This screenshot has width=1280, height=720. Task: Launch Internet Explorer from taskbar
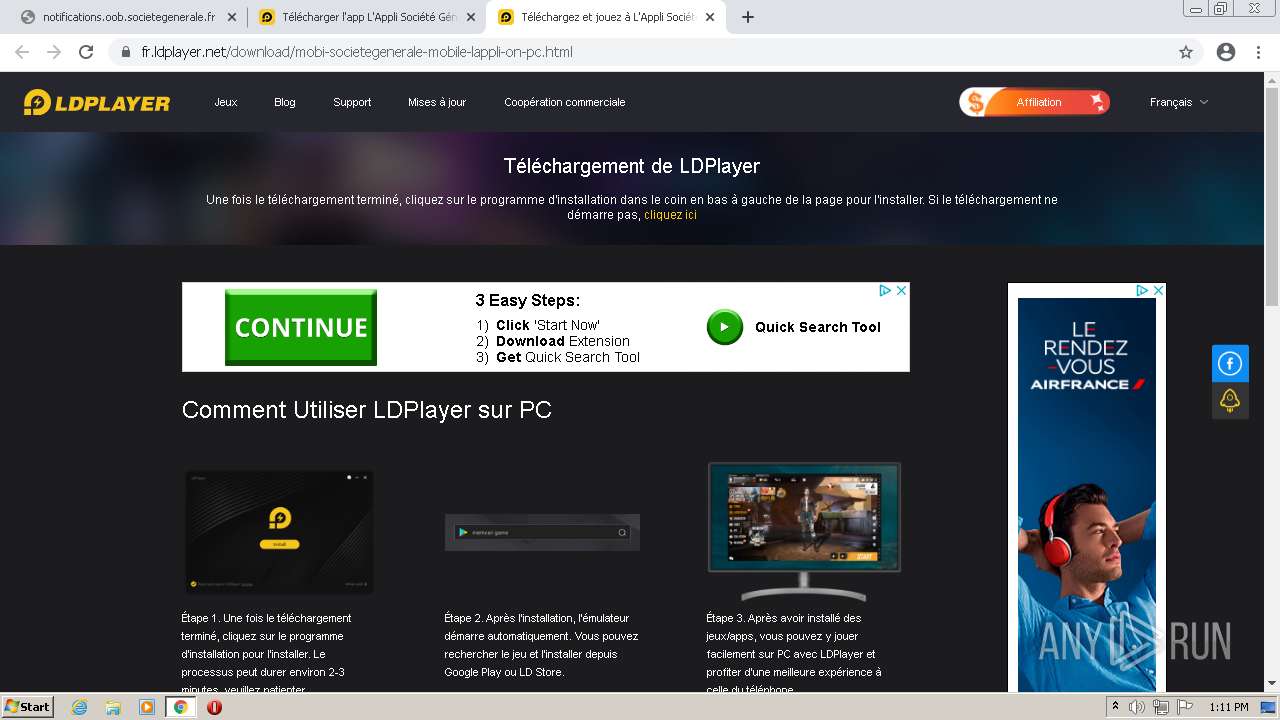pyautogui.click(x=80, y=707)
